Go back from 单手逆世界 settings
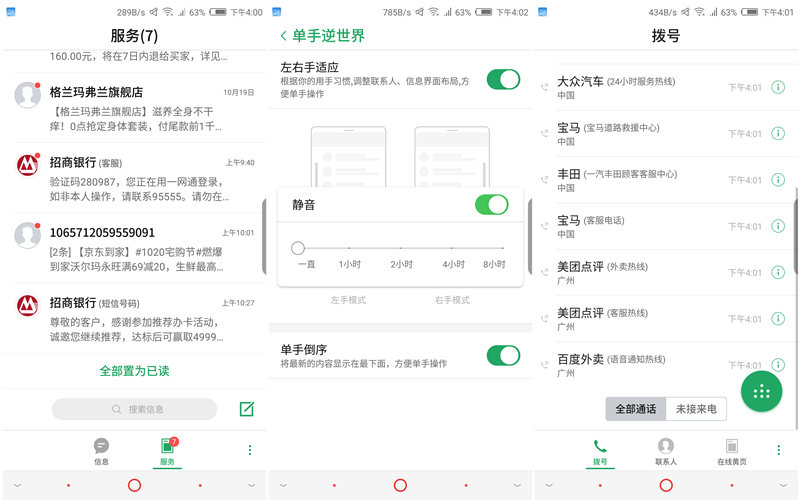This screenshot has width=800, height=502. pos(284,36)
